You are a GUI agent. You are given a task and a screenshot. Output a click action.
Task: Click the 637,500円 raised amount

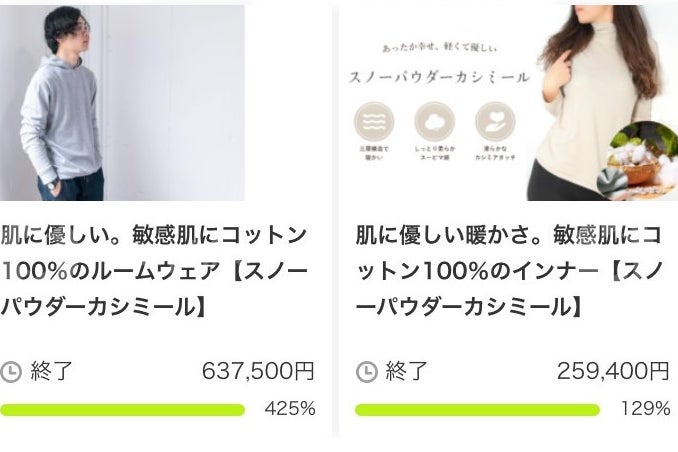[258, 372]
